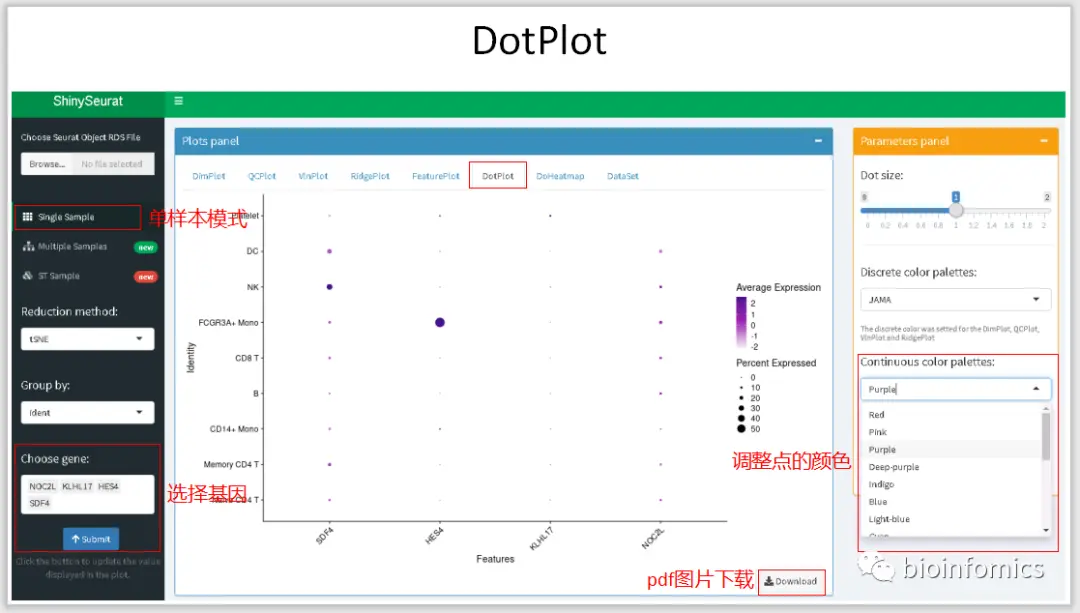Click the HES4 gene tag
Viewport: 1080px width, 613px height.
108,486
